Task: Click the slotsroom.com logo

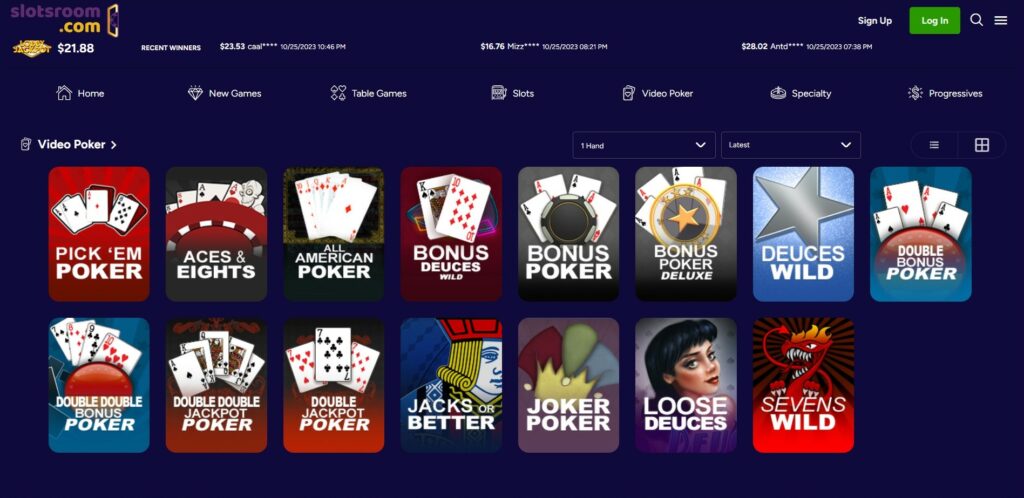Action: point(64,20)
